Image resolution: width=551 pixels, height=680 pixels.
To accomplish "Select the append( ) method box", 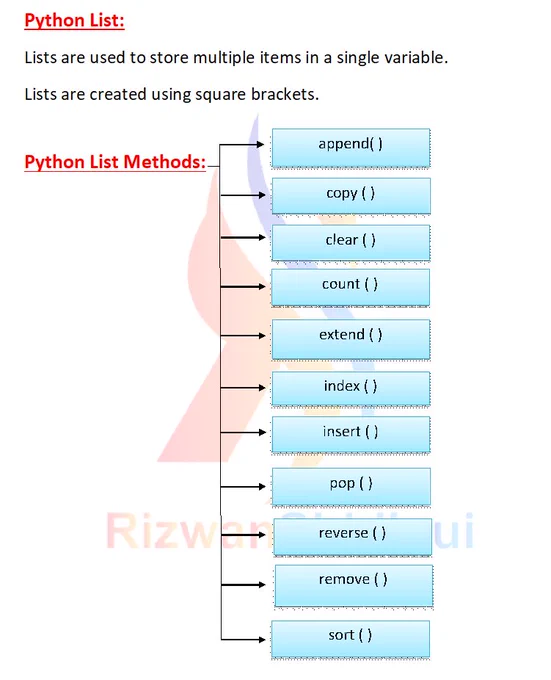I will (351, 147).
